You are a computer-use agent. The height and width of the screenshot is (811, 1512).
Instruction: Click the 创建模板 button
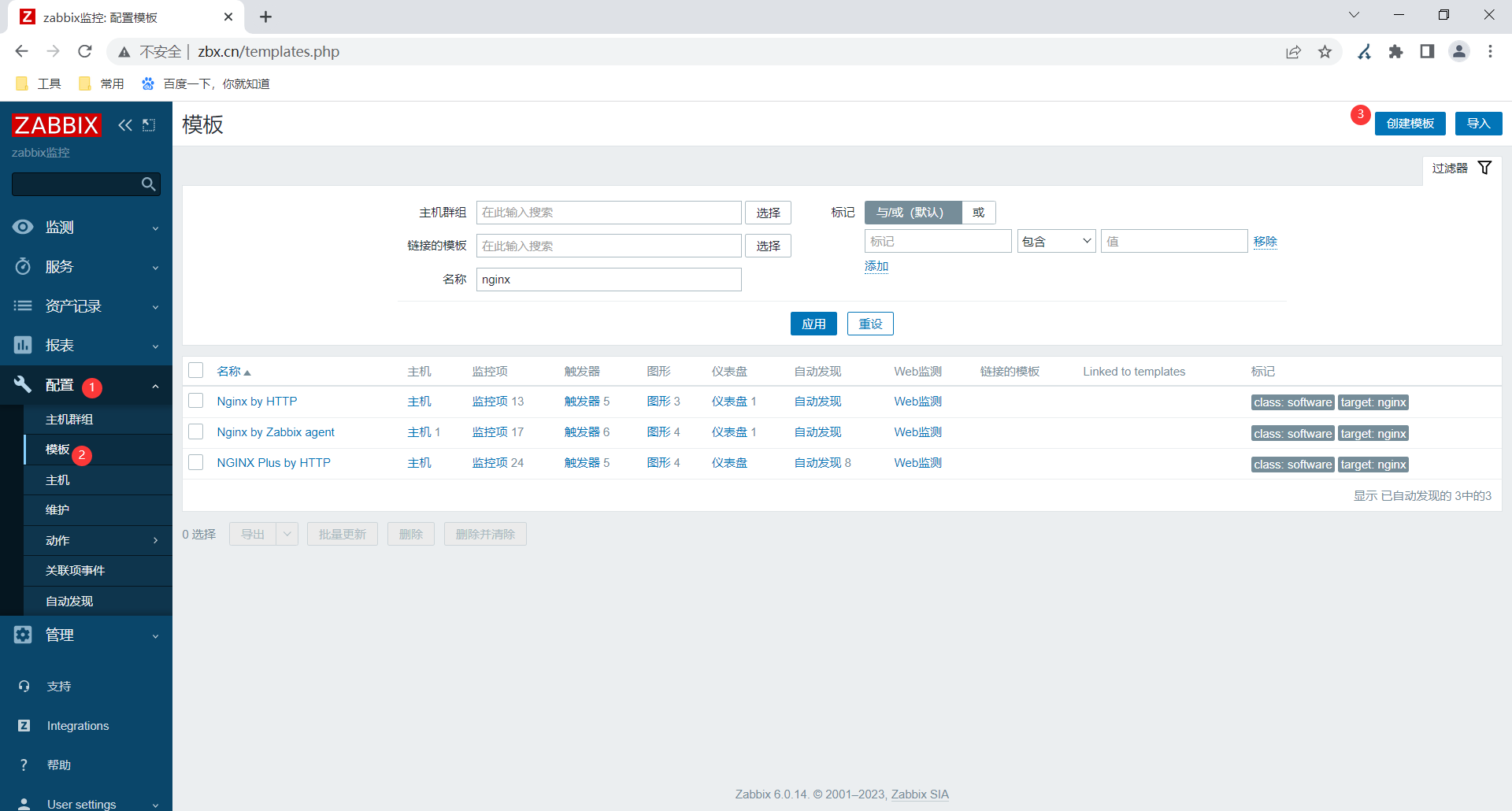pos(1410,124)
